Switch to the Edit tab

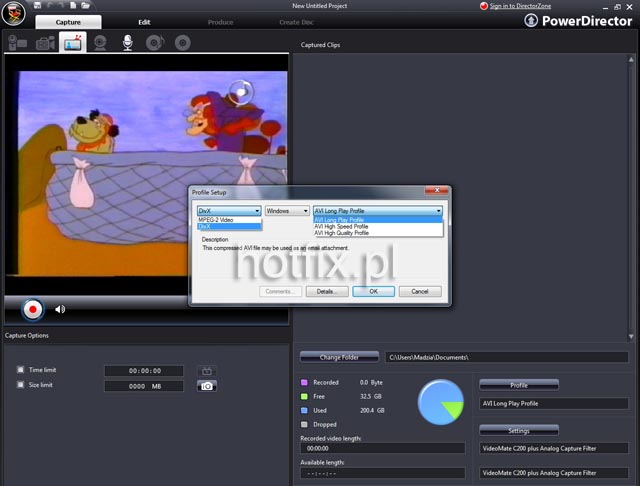pos(144,21)
